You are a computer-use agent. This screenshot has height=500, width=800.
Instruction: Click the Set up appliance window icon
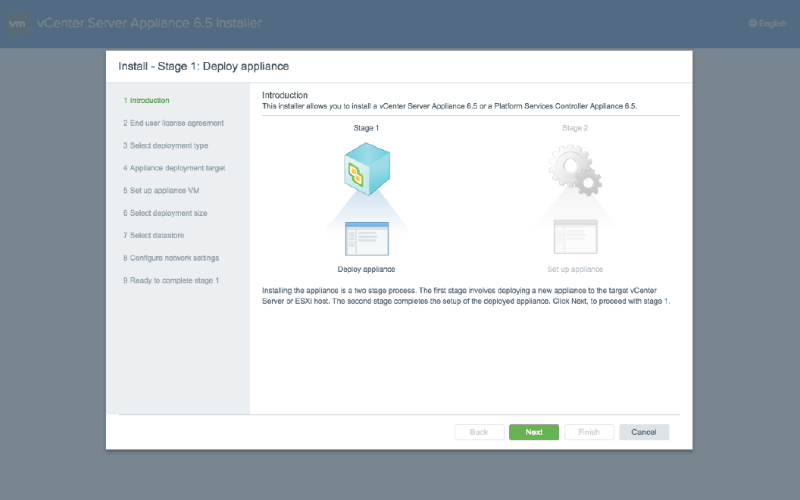(575, 240)
